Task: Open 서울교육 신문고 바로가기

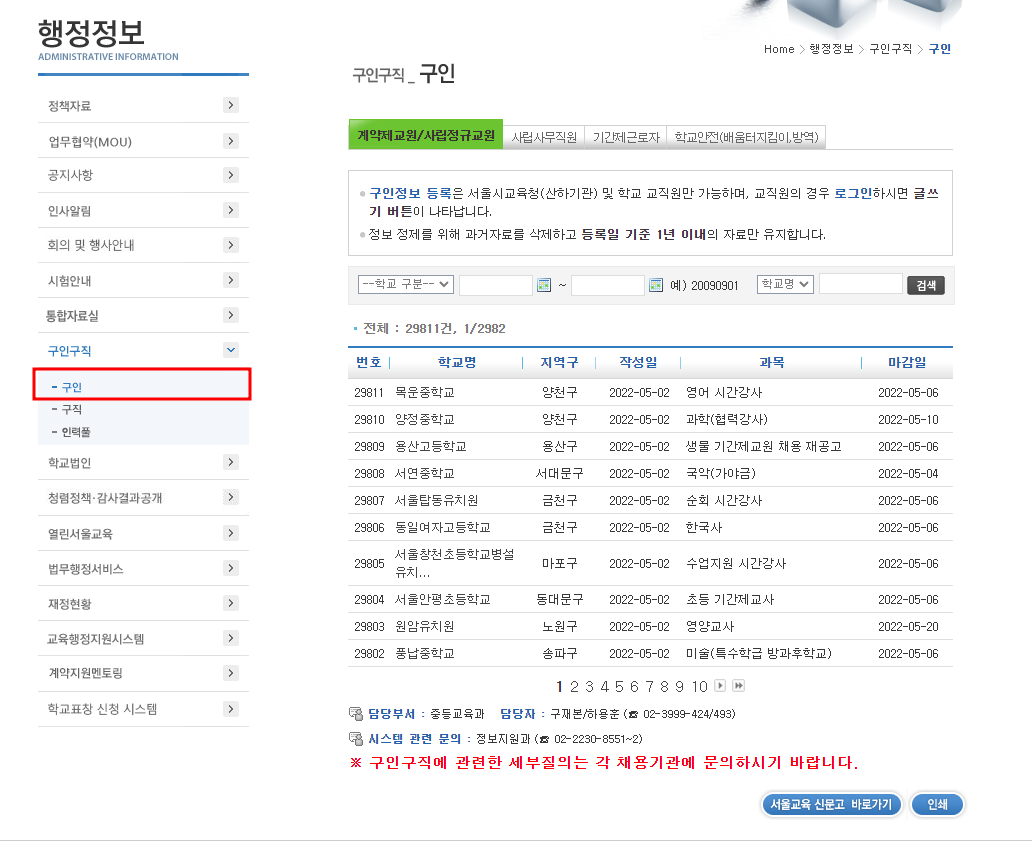Action: click(x=831, y=804)
